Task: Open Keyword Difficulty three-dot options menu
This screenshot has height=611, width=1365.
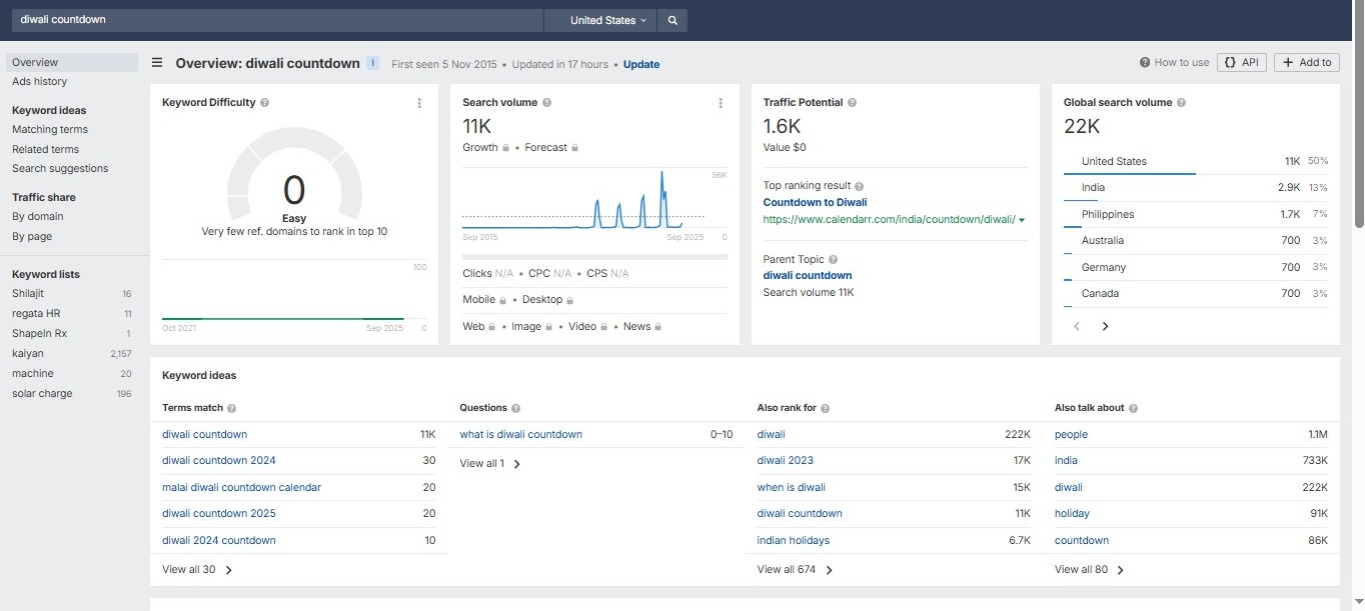Action: click(x=419, y=103)
